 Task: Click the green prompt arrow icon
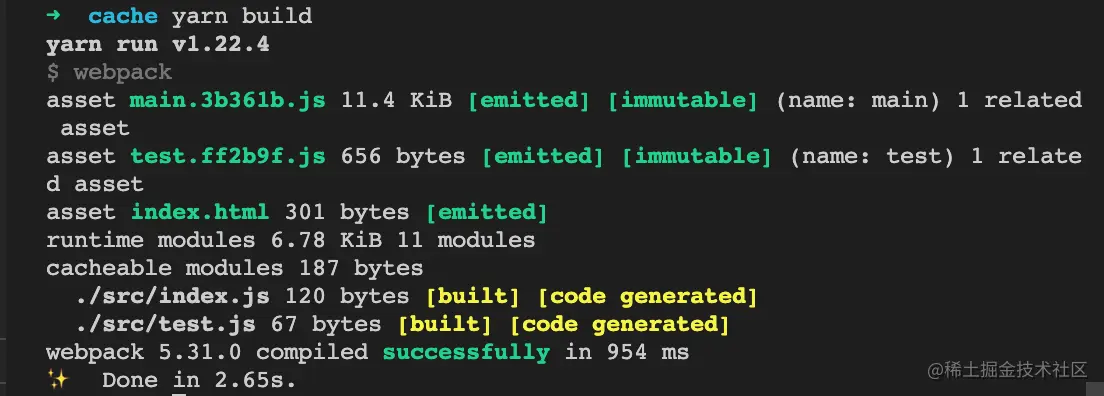point(53,15)
